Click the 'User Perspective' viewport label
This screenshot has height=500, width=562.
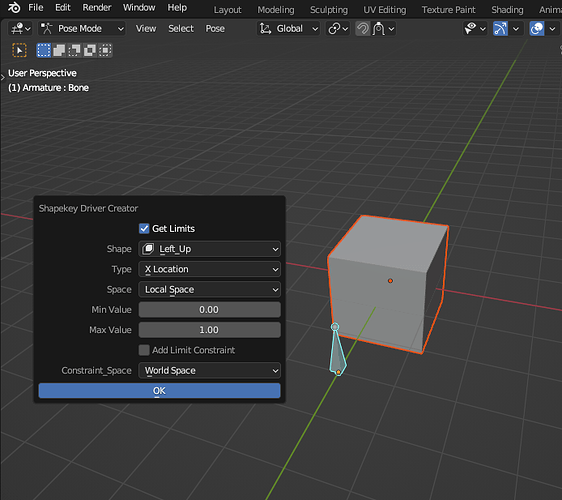[42, 73]
